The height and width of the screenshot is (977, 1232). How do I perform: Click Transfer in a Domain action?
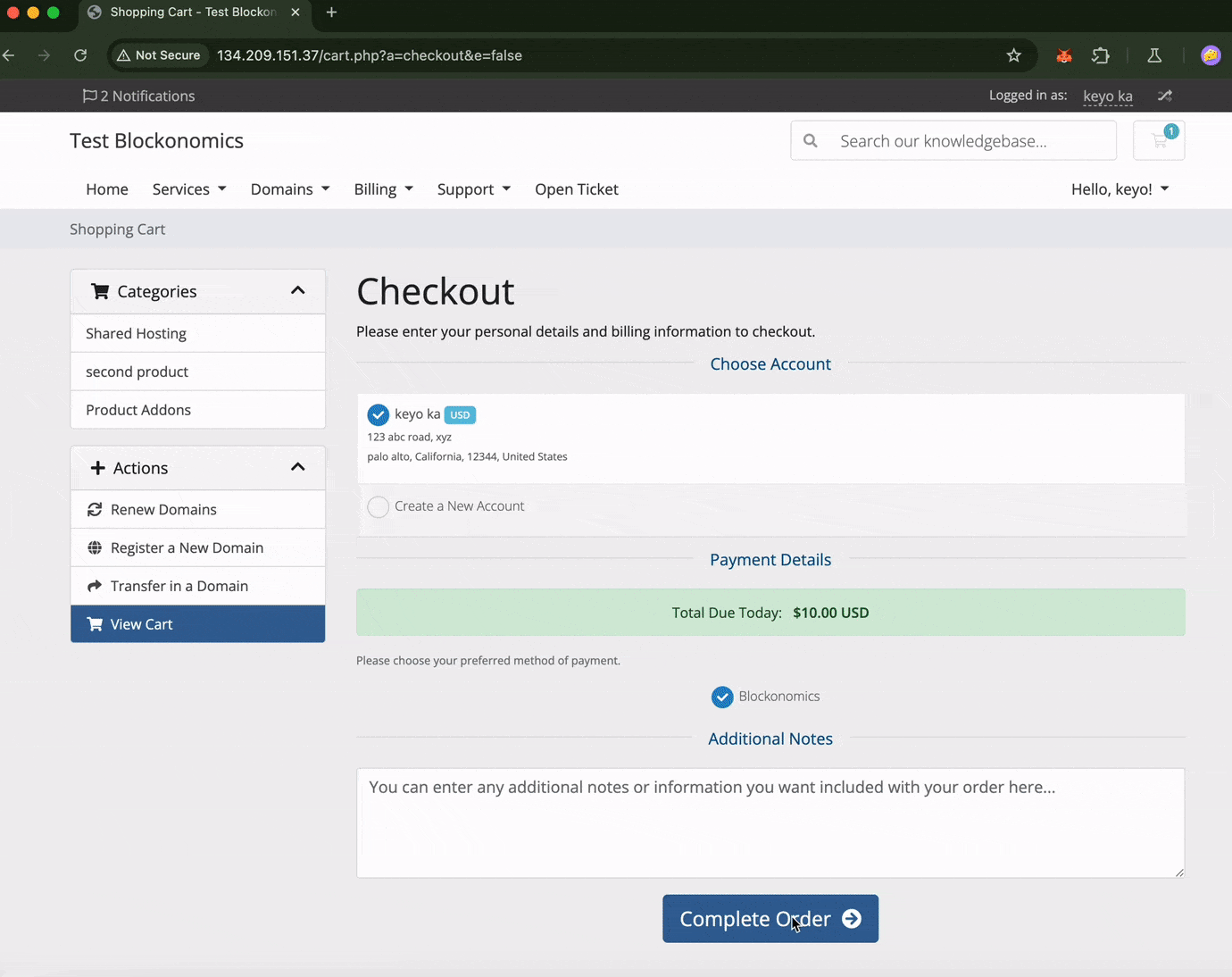click(198, 586)
